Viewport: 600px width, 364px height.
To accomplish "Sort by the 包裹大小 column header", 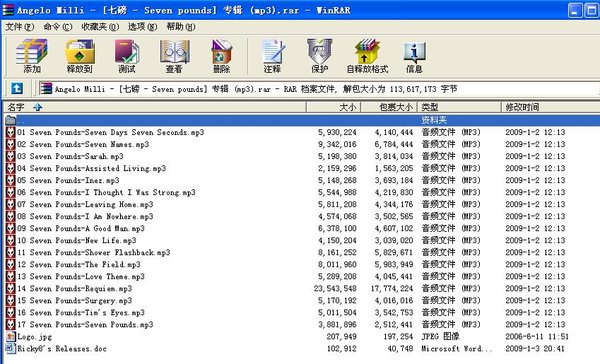I will click(389, 107).
